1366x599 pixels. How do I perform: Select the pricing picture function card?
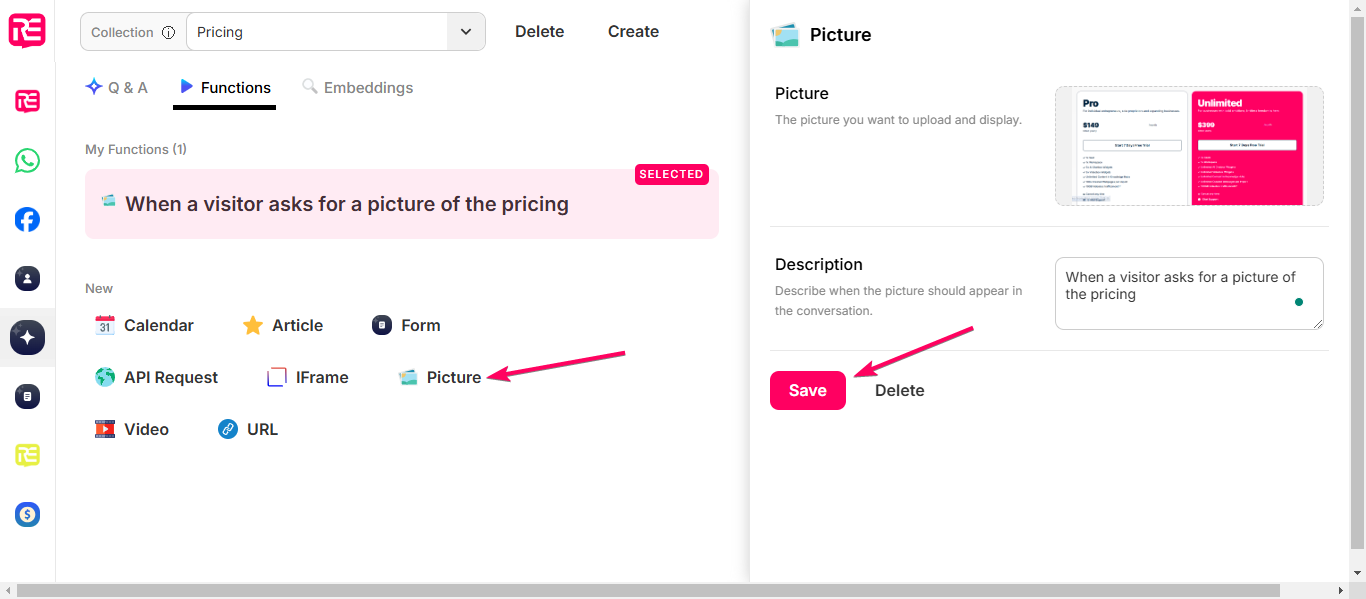point(402,204)
